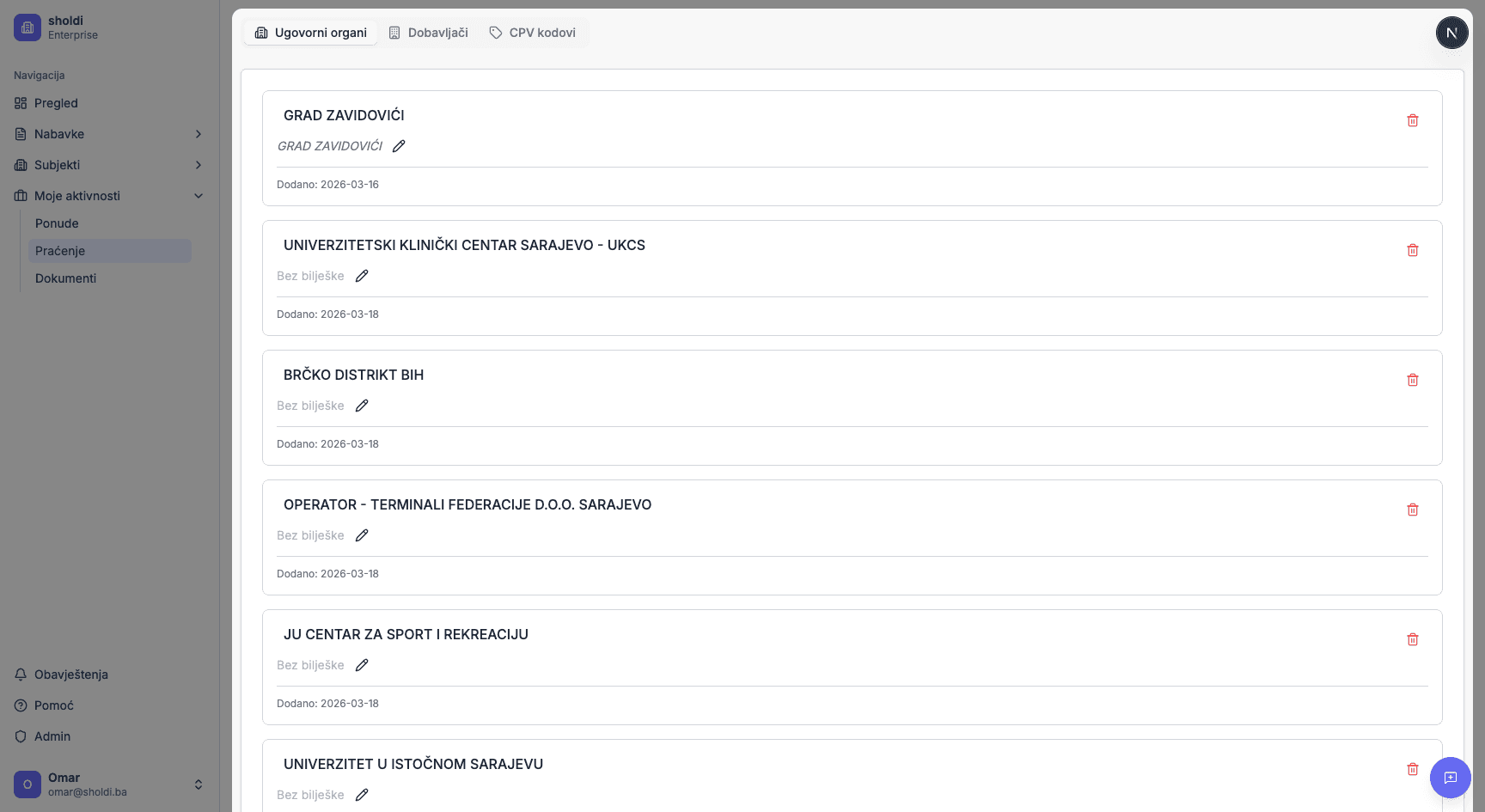
Task: Switch to the Dobavljači tab
Action: pos(429,33)
